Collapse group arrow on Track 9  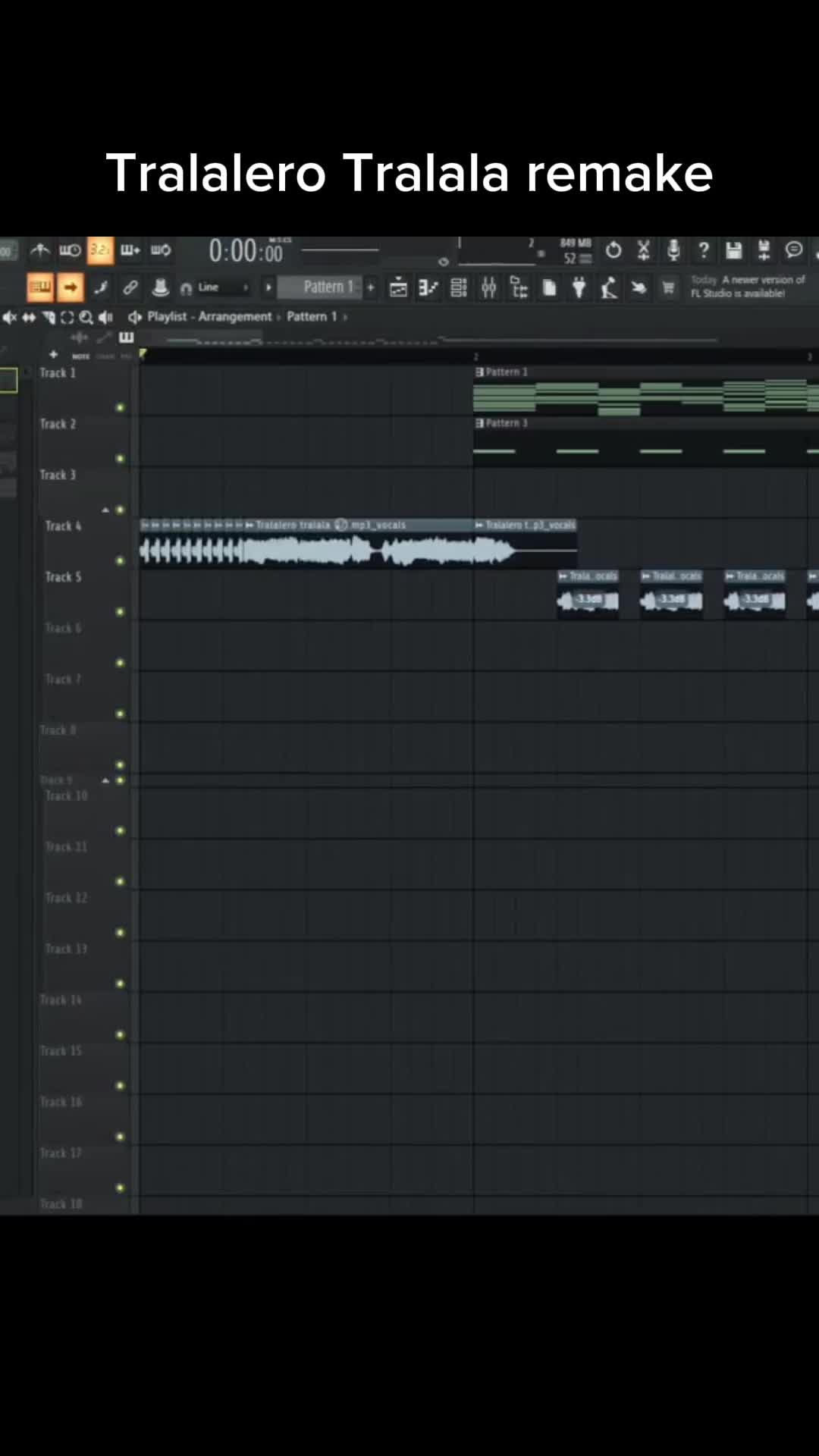pyautogui.click(x=105, y=780)
